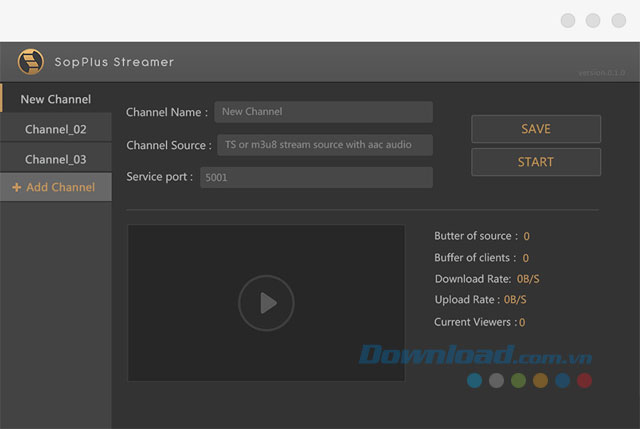Save the channel settings with SAVE
640x429 pixels.
[x=536, y=129]
